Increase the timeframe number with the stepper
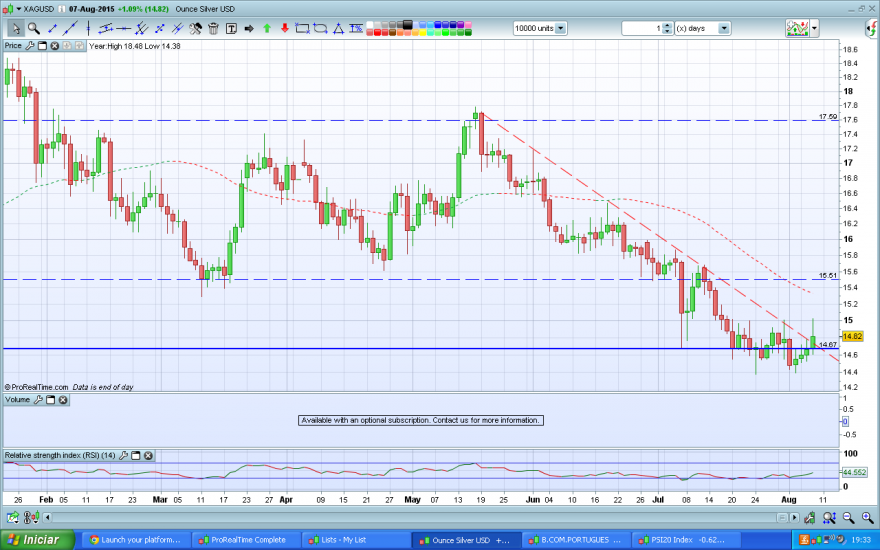The width and height of the screenshot is (880, 550). [x=667, y=25]
